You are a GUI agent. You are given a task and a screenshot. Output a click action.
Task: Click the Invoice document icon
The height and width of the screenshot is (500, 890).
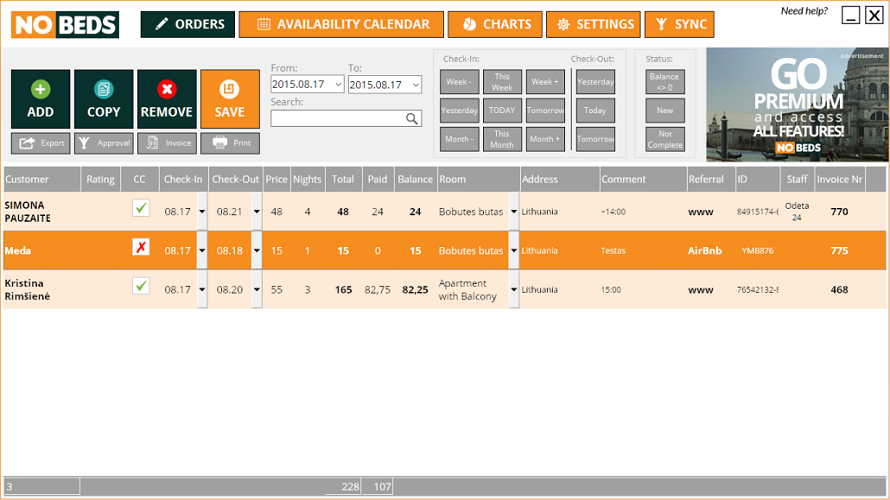coord(152,143)
